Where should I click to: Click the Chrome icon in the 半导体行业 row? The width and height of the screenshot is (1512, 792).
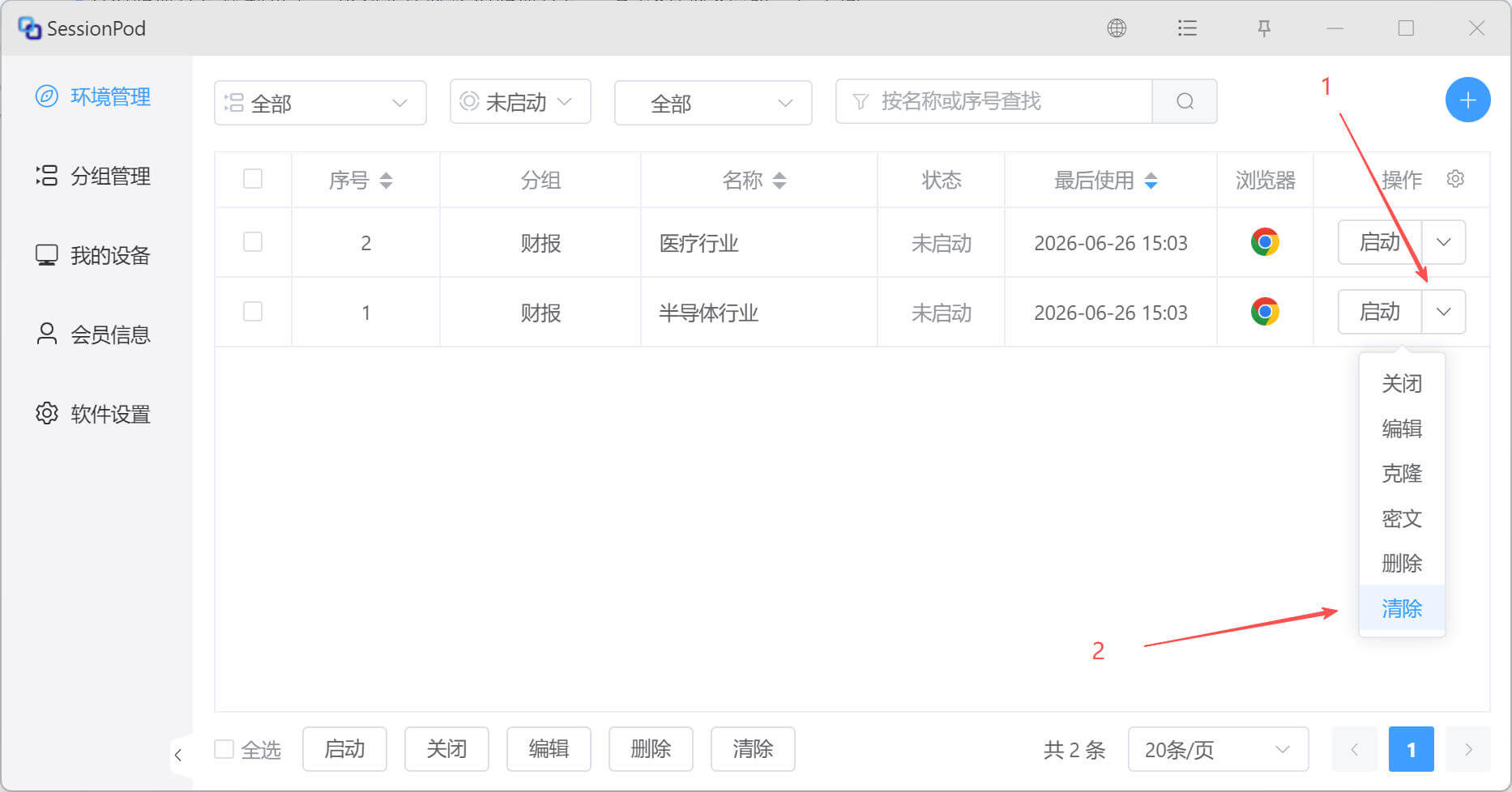pyautogui.click(x=1265, y=312)
